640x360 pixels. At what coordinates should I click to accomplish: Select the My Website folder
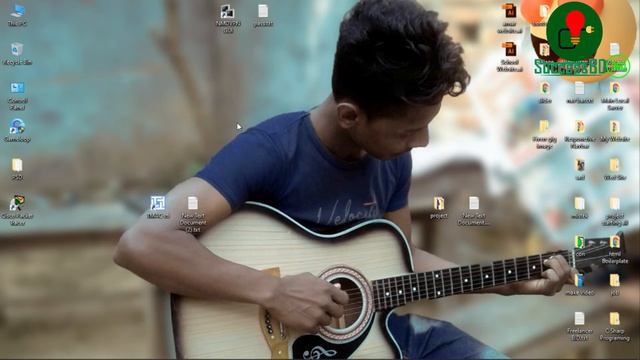tap(615, 131)
